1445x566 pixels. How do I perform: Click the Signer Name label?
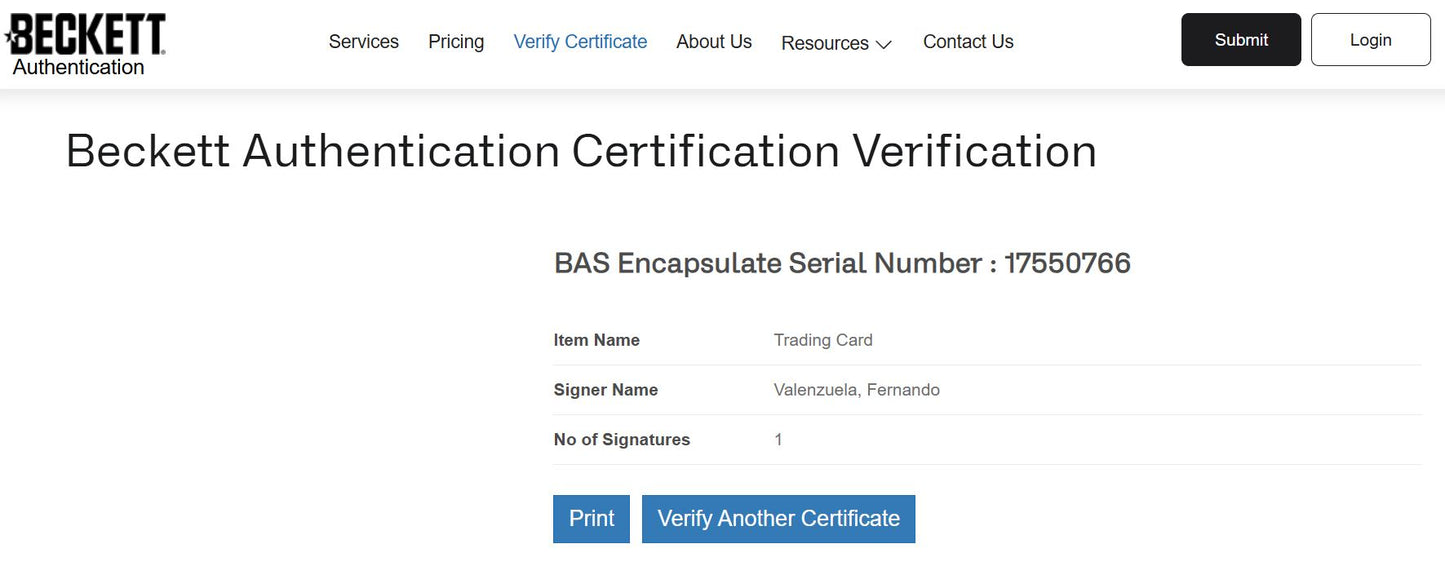(x=606, y=390)
